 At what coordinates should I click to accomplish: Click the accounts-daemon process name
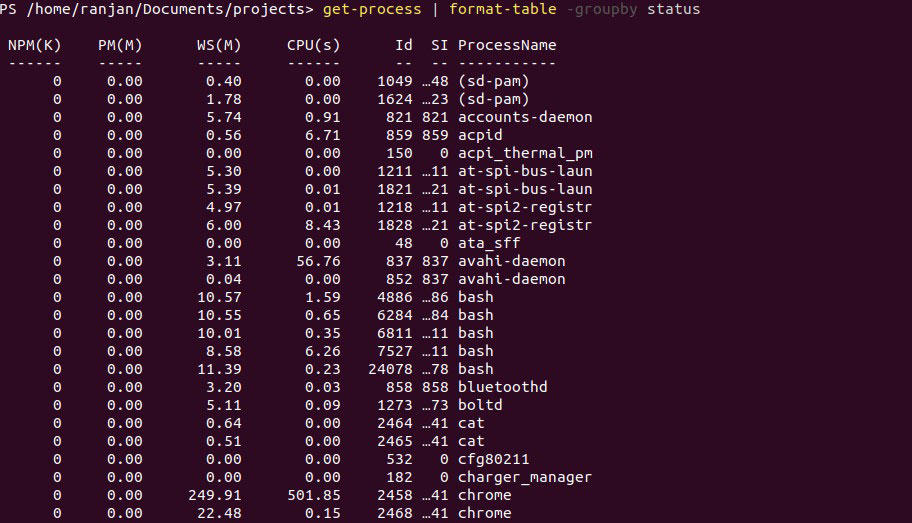[525, 117]
